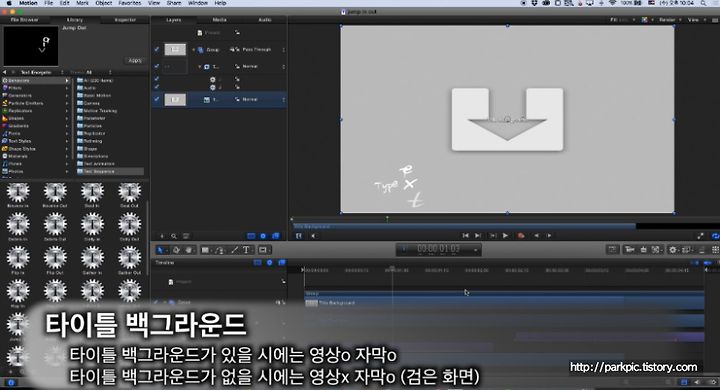
Task: Click the record animation button
Action: click(x=521, y=236)
